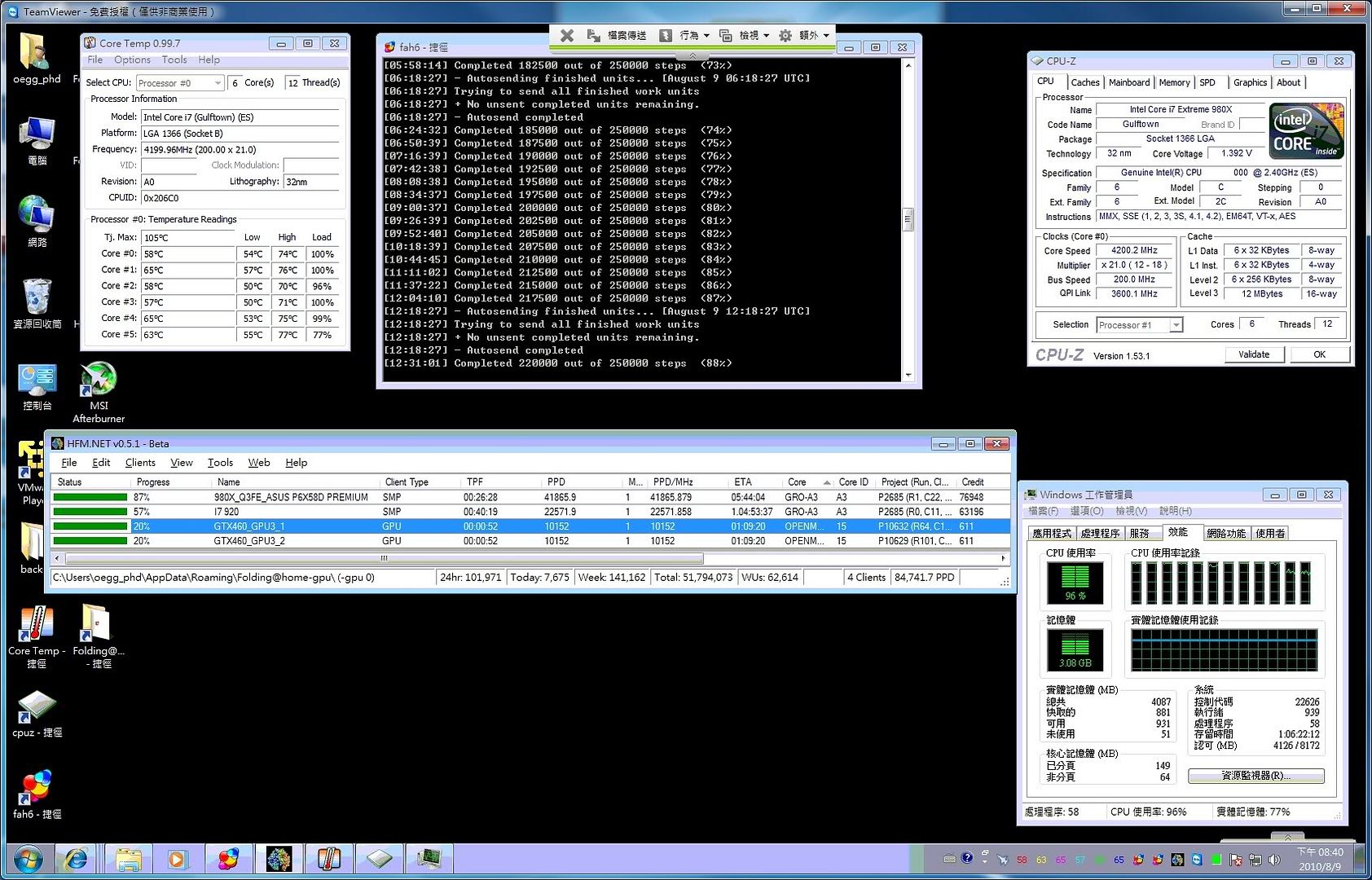The image size is (1372, 880).
Task: Open the 檢視(V) menu in Task Manager
Action: coord(1131,511)
